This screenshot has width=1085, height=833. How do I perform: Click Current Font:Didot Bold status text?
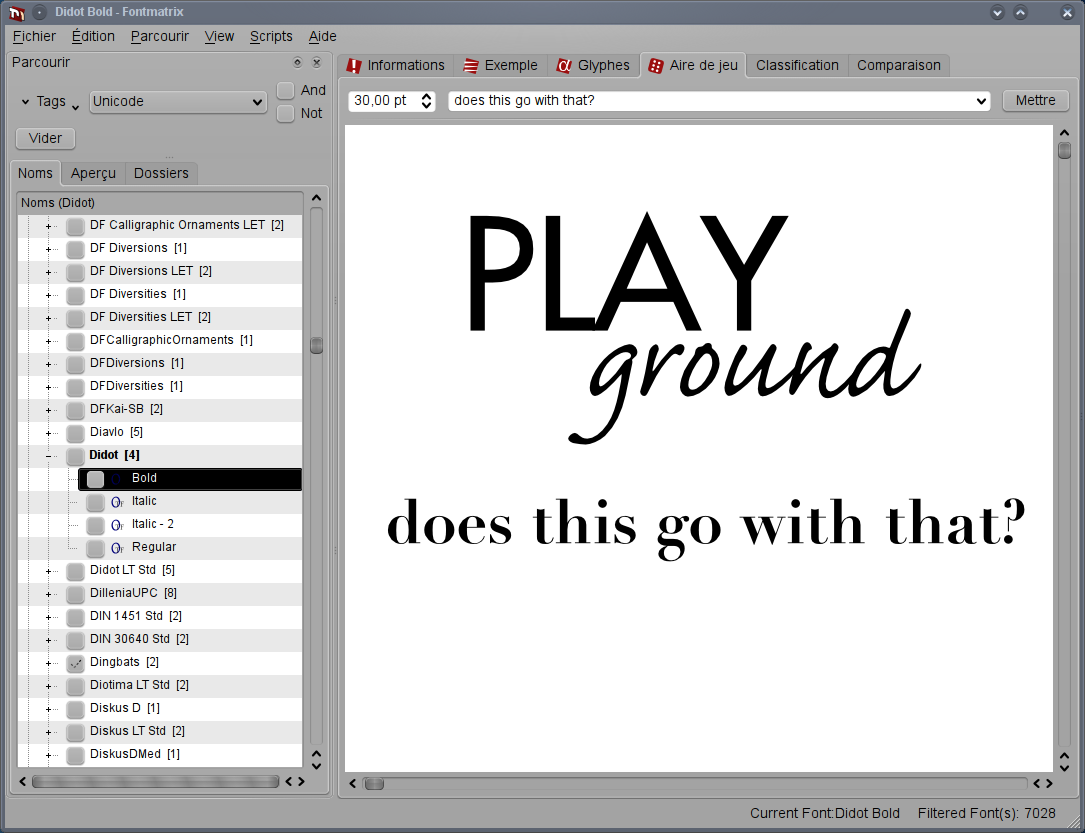(x=824, y=814)
